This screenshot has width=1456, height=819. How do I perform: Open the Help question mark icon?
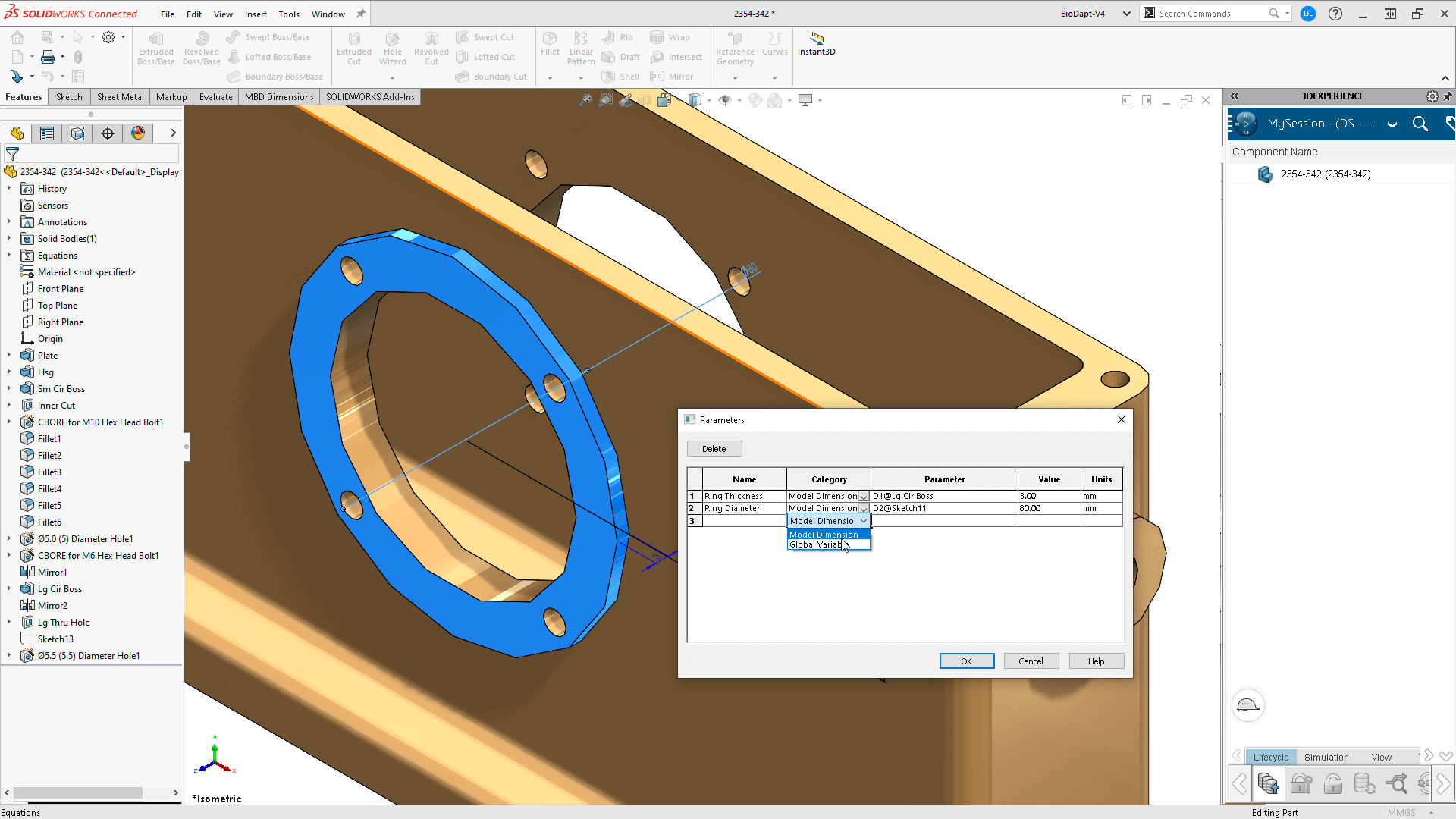point(1335,14)
